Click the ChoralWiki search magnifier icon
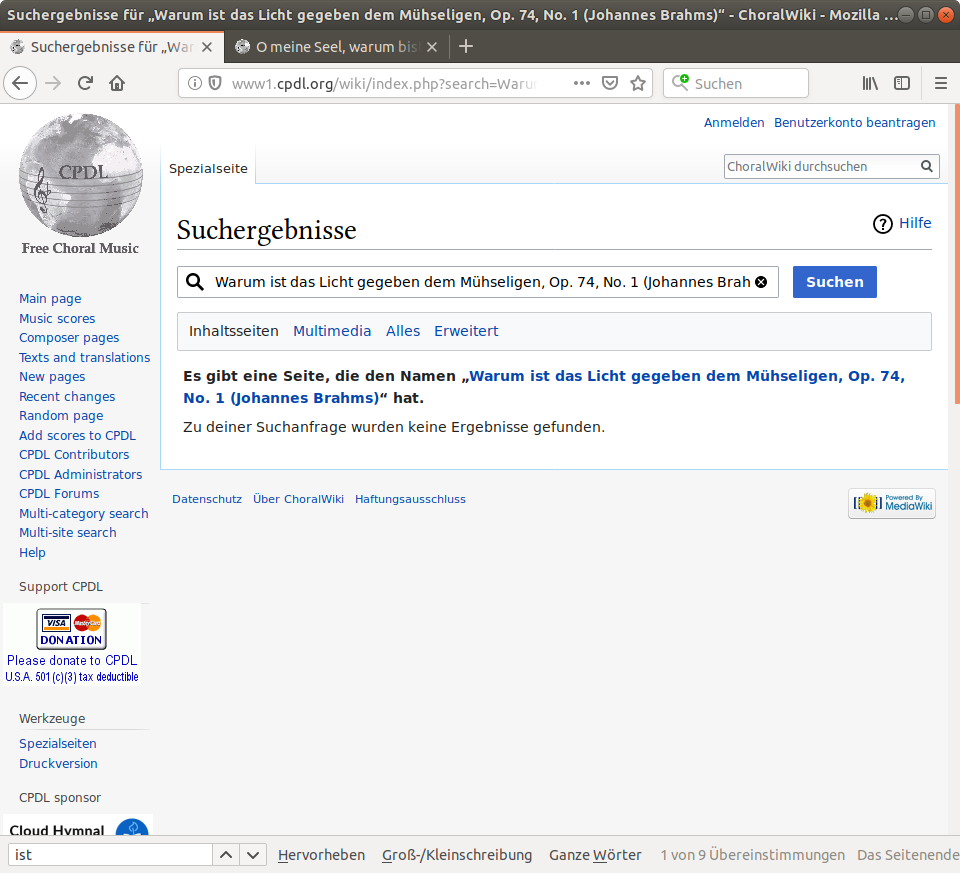Viewport: 960px width, 873px height. [927, 167]
